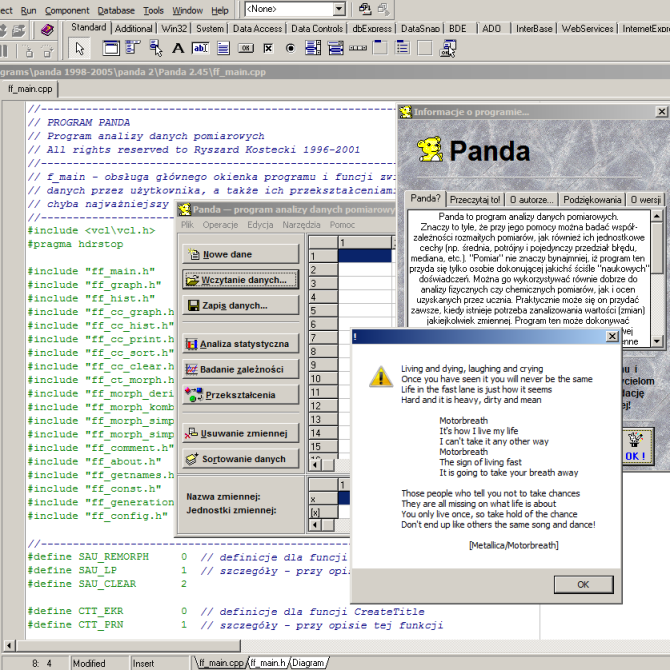Click the MainMenu component icon
This screenshot has height=670, width=670.
click(x=134, y=47)
